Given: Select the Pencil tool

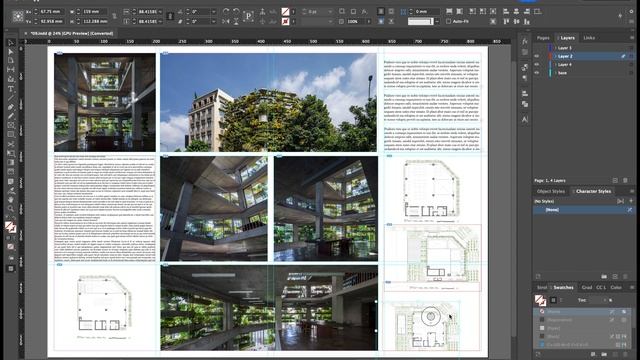Looking at the screenshot, I should (x=11, y=116).
